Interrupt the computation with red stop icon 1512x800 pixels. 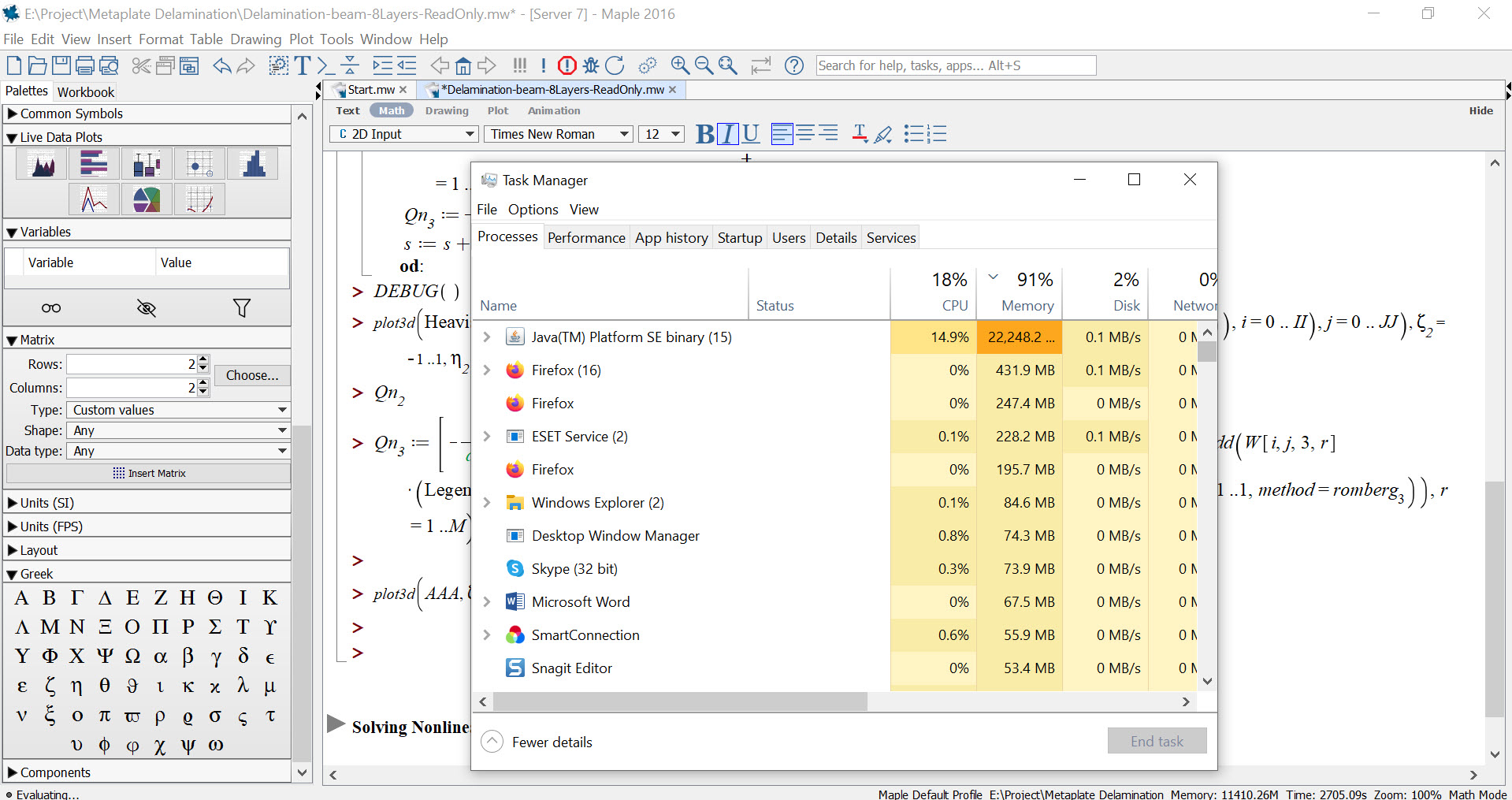click(x=567, y=65)
